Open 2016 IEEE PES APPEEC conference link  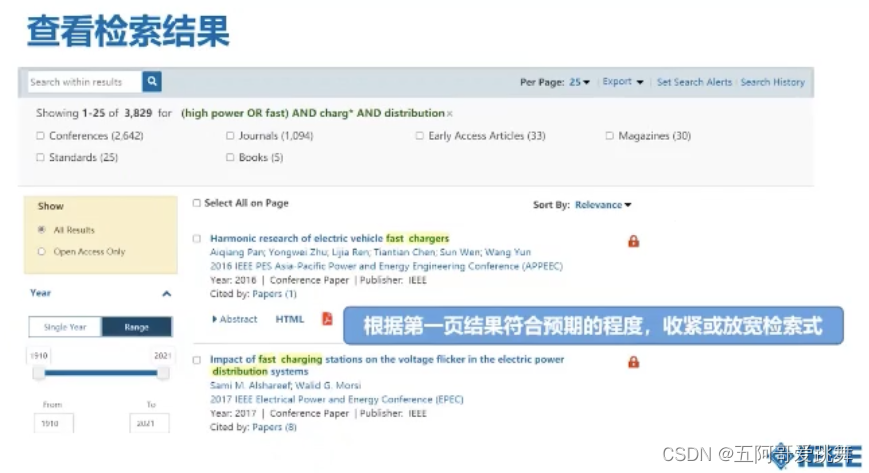coord(386,266)
